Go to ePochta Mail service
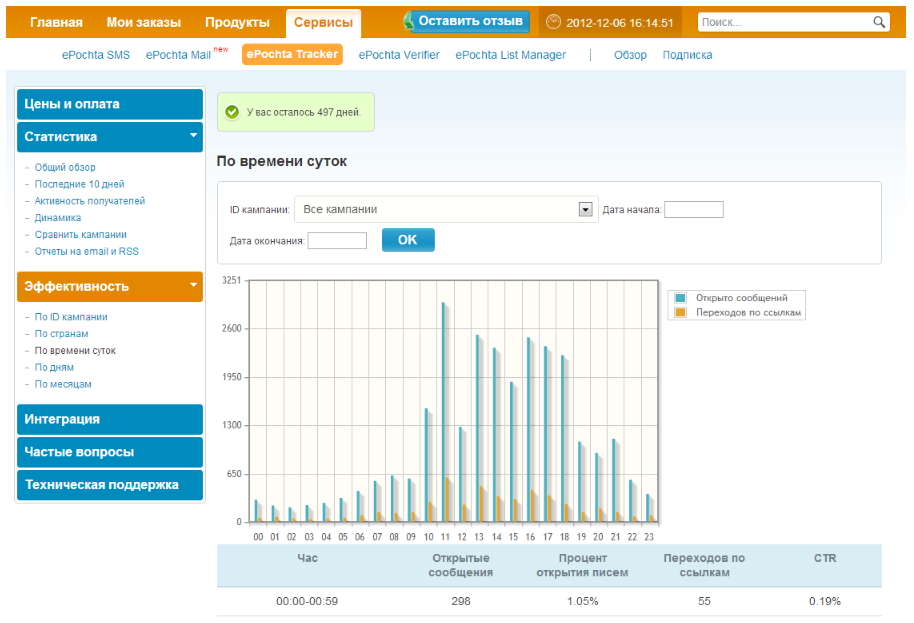The image size is (914, 623). 178,55
